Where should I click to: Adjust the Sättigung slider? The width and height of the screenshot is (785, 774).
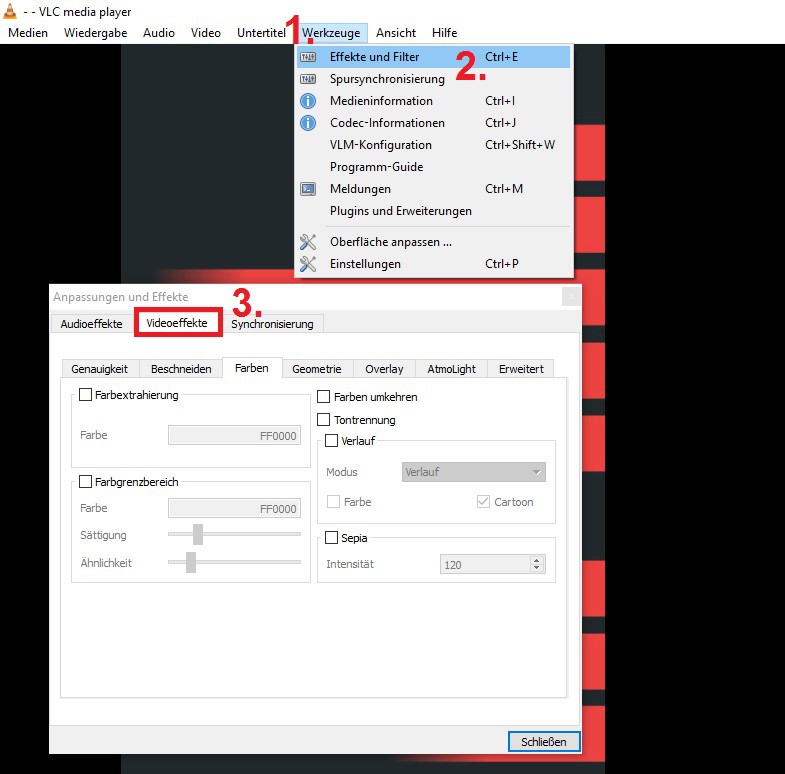[198, 535]
